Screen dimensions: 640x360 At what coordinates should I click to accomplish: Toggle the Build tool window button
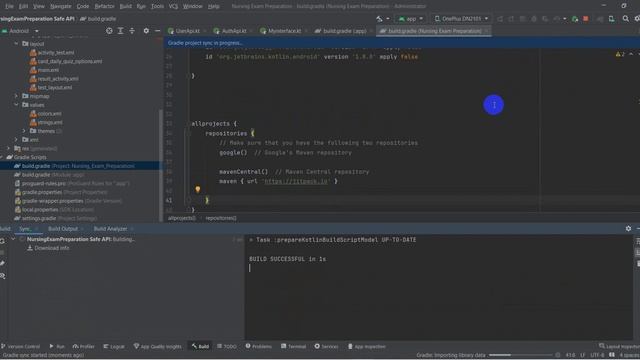200,347
